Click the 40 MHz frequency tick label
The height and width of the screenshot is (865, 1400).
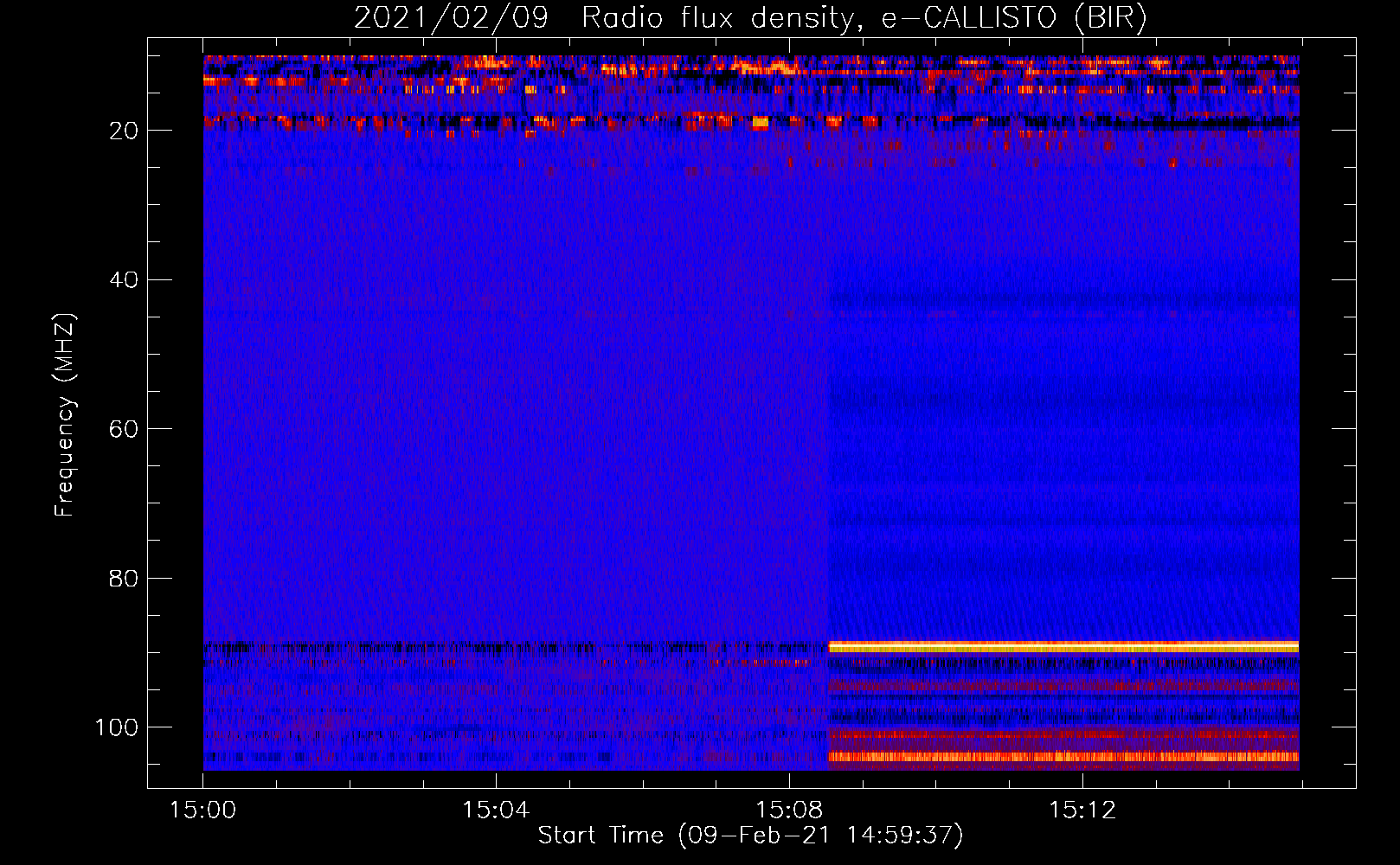[124, 279]
